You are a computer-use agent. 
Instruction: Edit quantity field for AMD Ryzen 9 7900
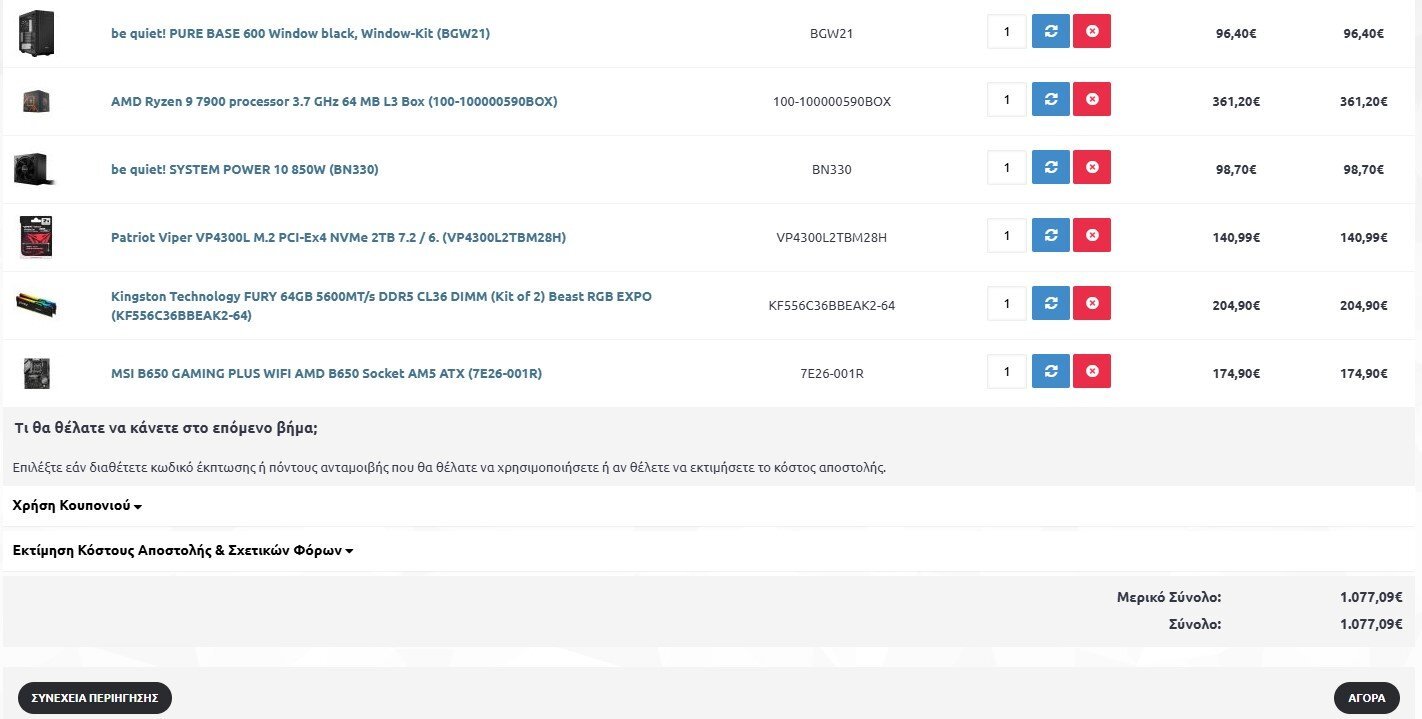[x=1007, y=99]
